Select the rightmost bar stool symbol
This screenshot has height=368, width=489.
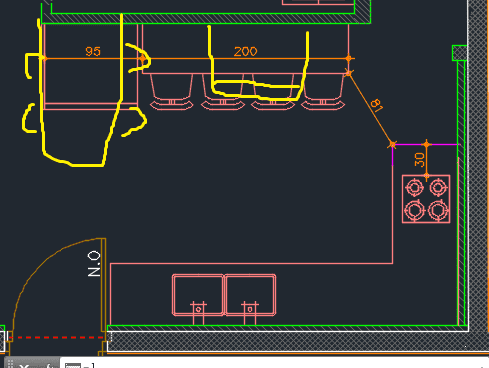pyautogui.click(x=323, y=92)
